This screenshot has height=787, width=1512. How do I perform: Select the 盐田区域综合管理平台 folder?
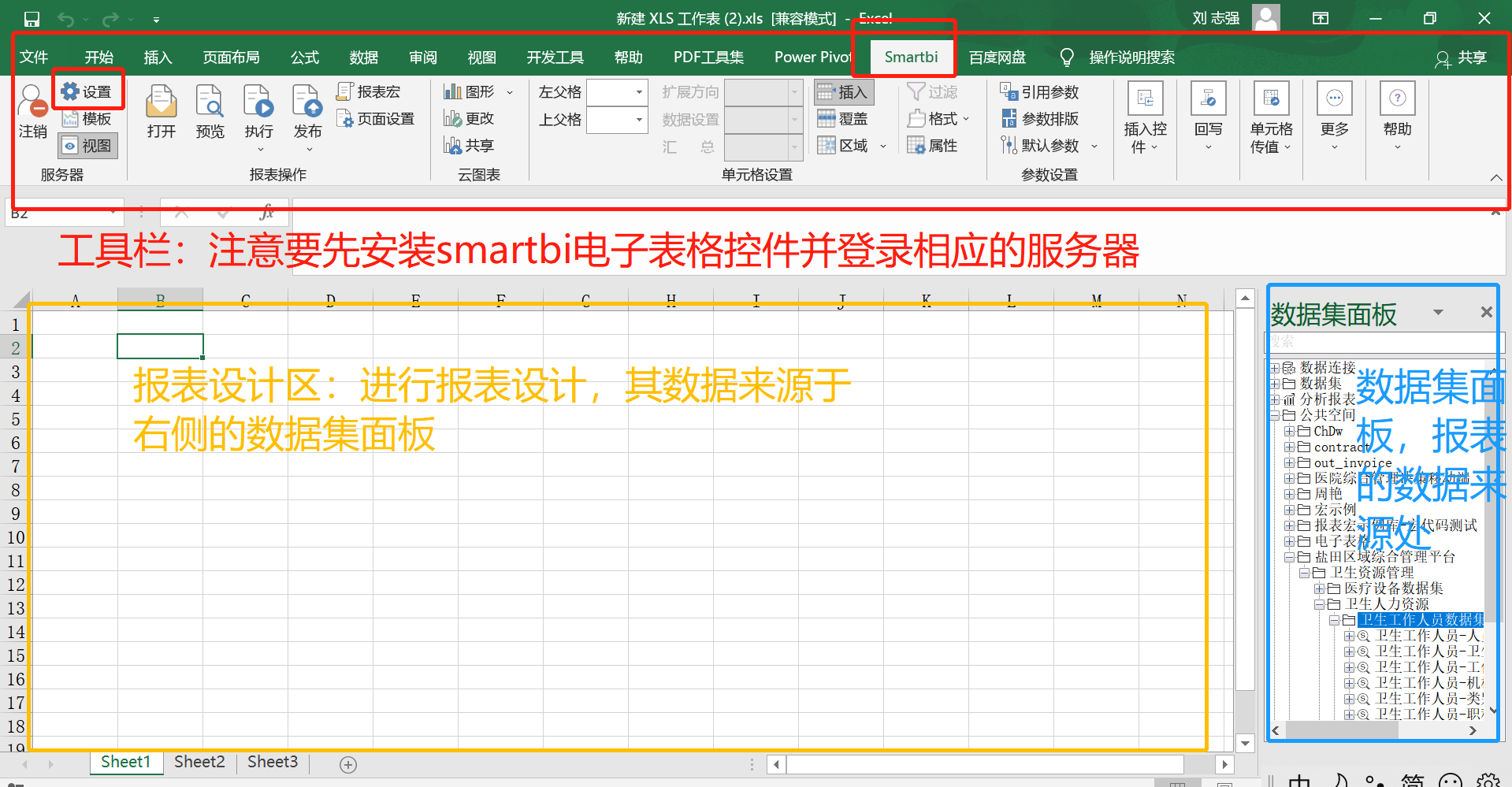[x=1384, y=557]
